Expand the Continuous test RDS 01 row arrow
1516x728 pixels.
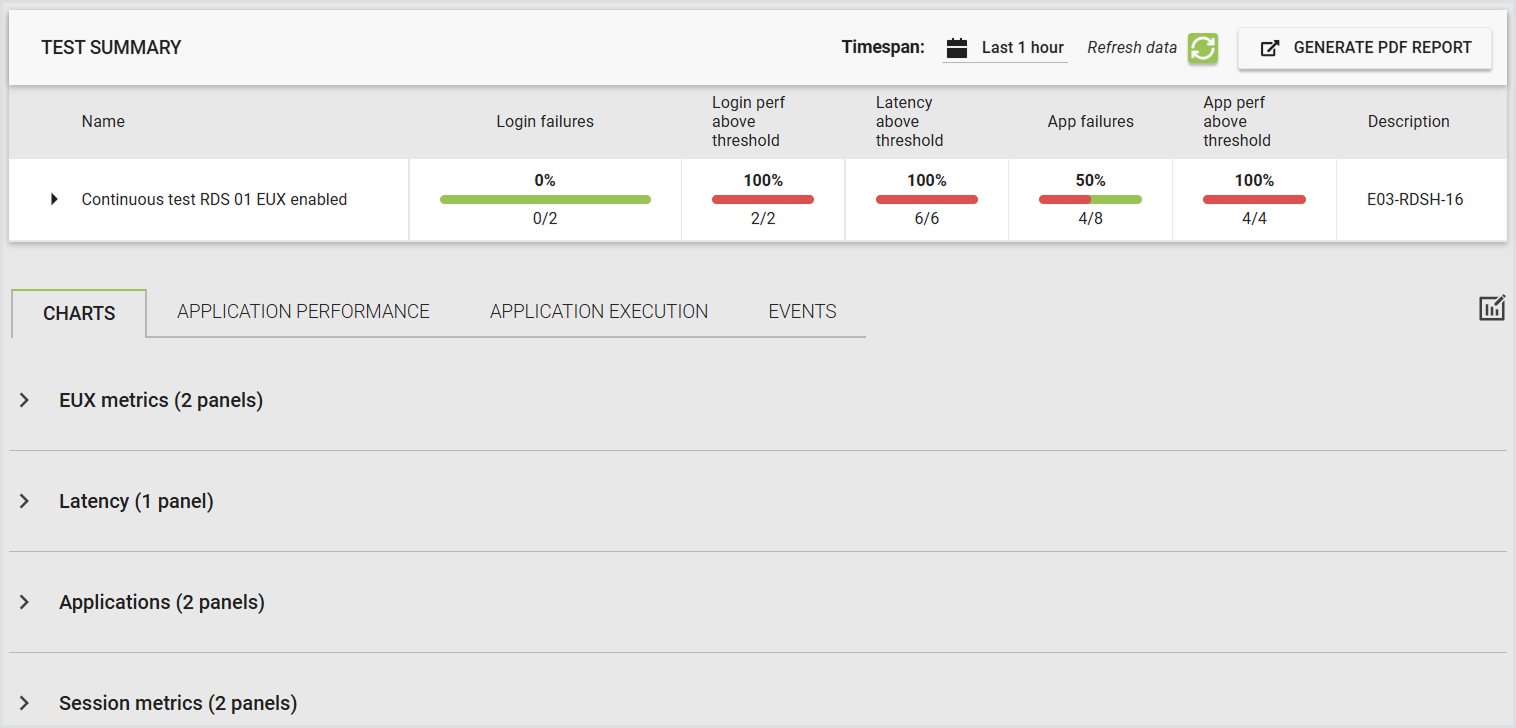click(x=54, y=200)
